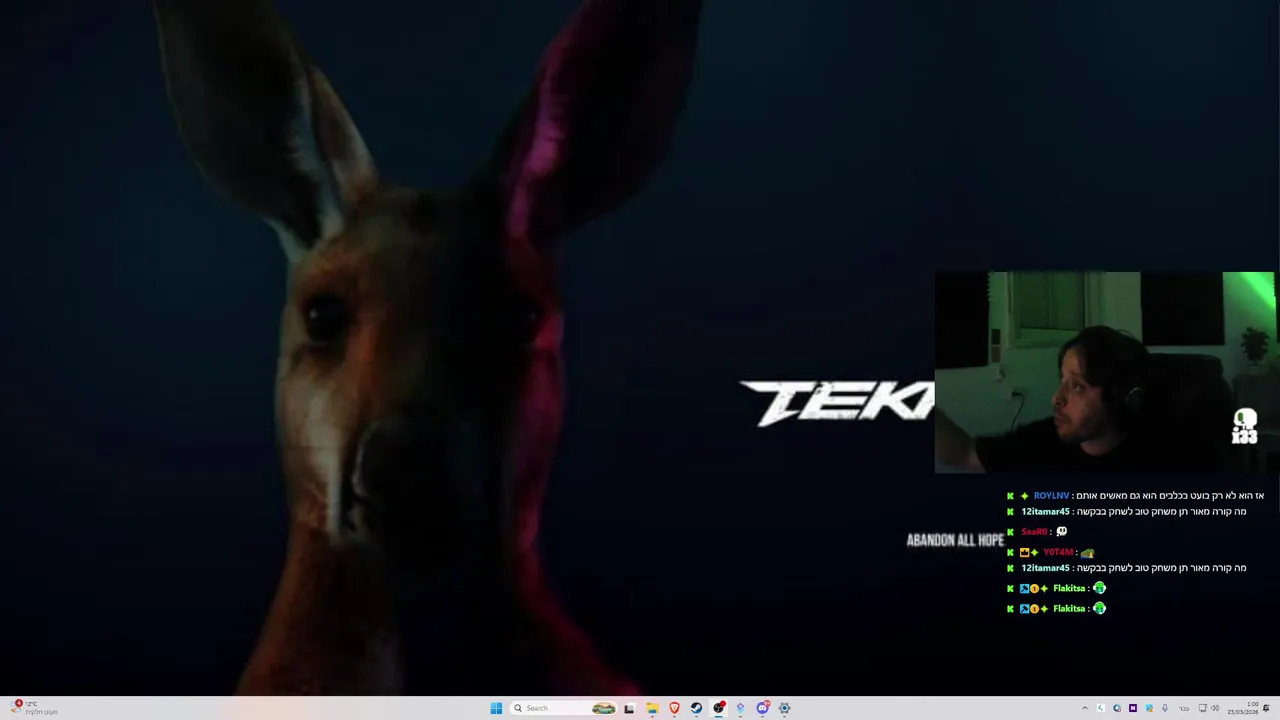Open File Explorer from the taskbar
The width and height of the screenshot is (1280, 720).
[x=652, y=708]
